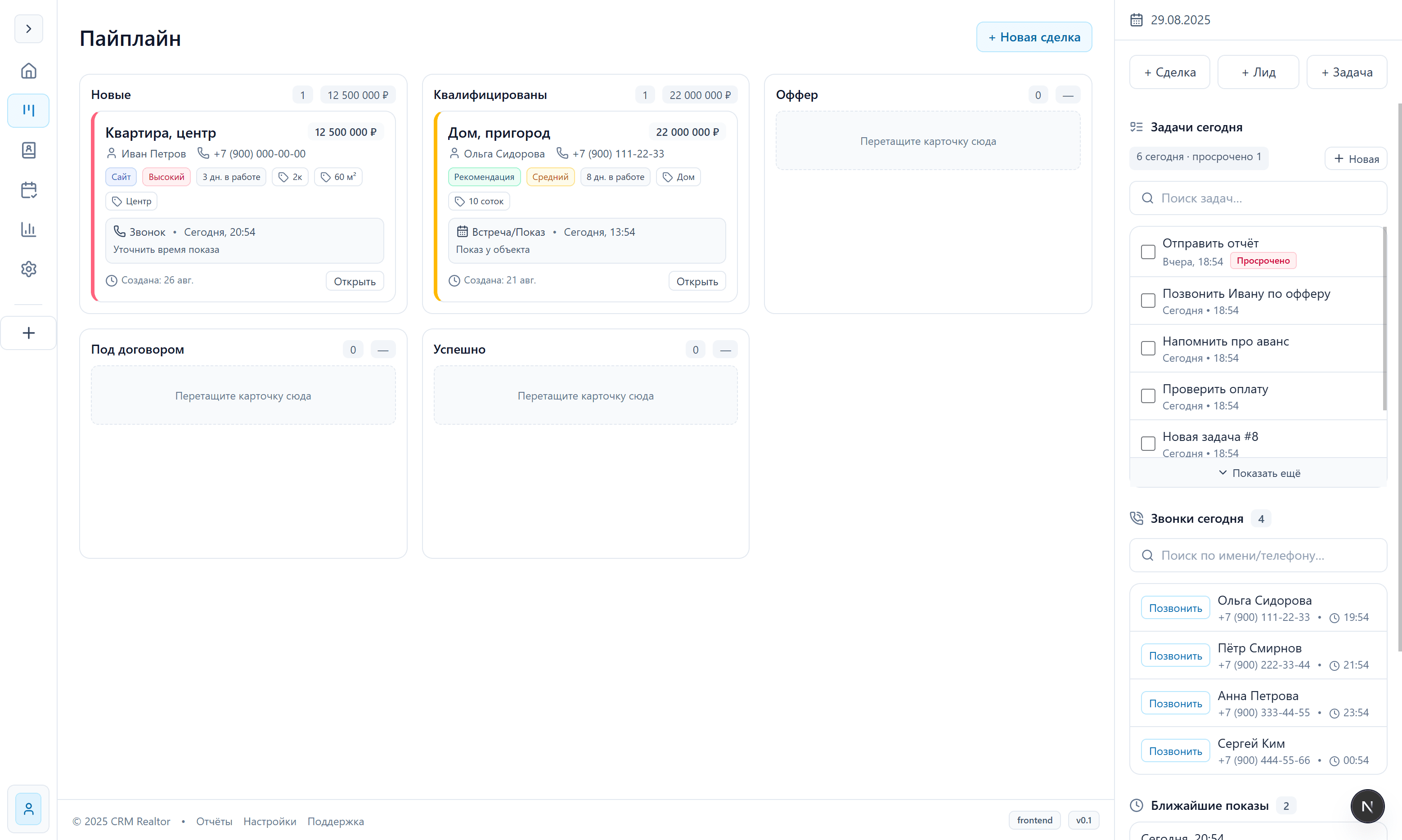
Task: Click the right panel vertical scrollbar
Action: (1399, 373)
